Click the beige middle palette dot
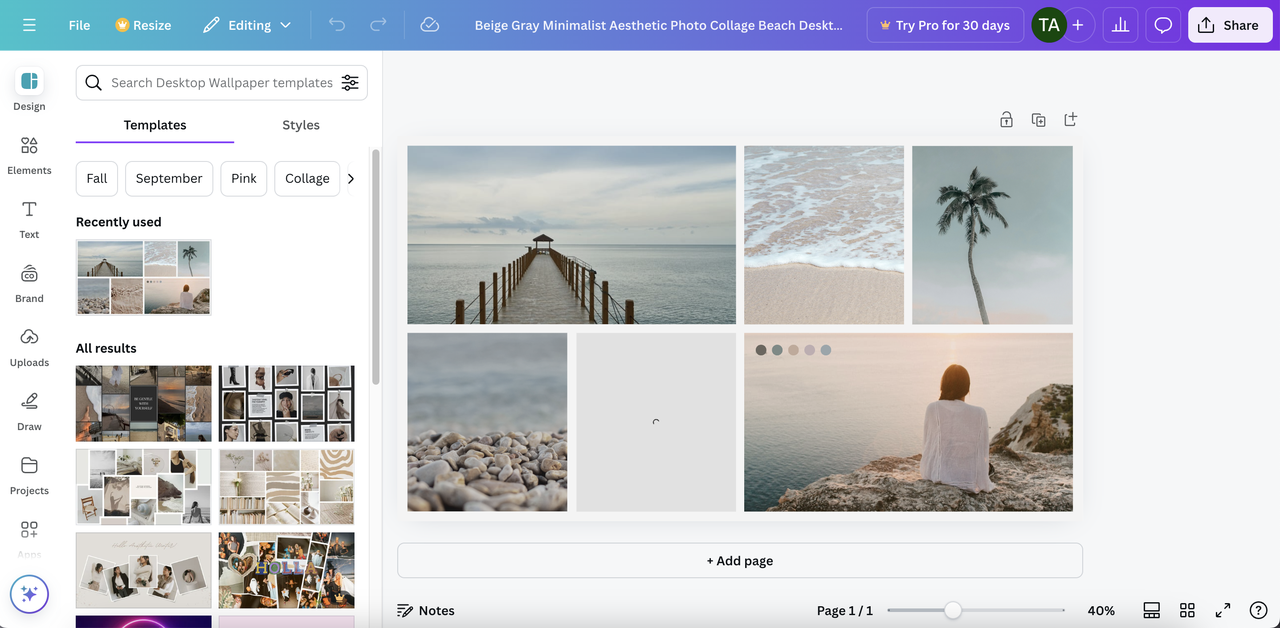The image size is (1280, 628). [793, 350]
